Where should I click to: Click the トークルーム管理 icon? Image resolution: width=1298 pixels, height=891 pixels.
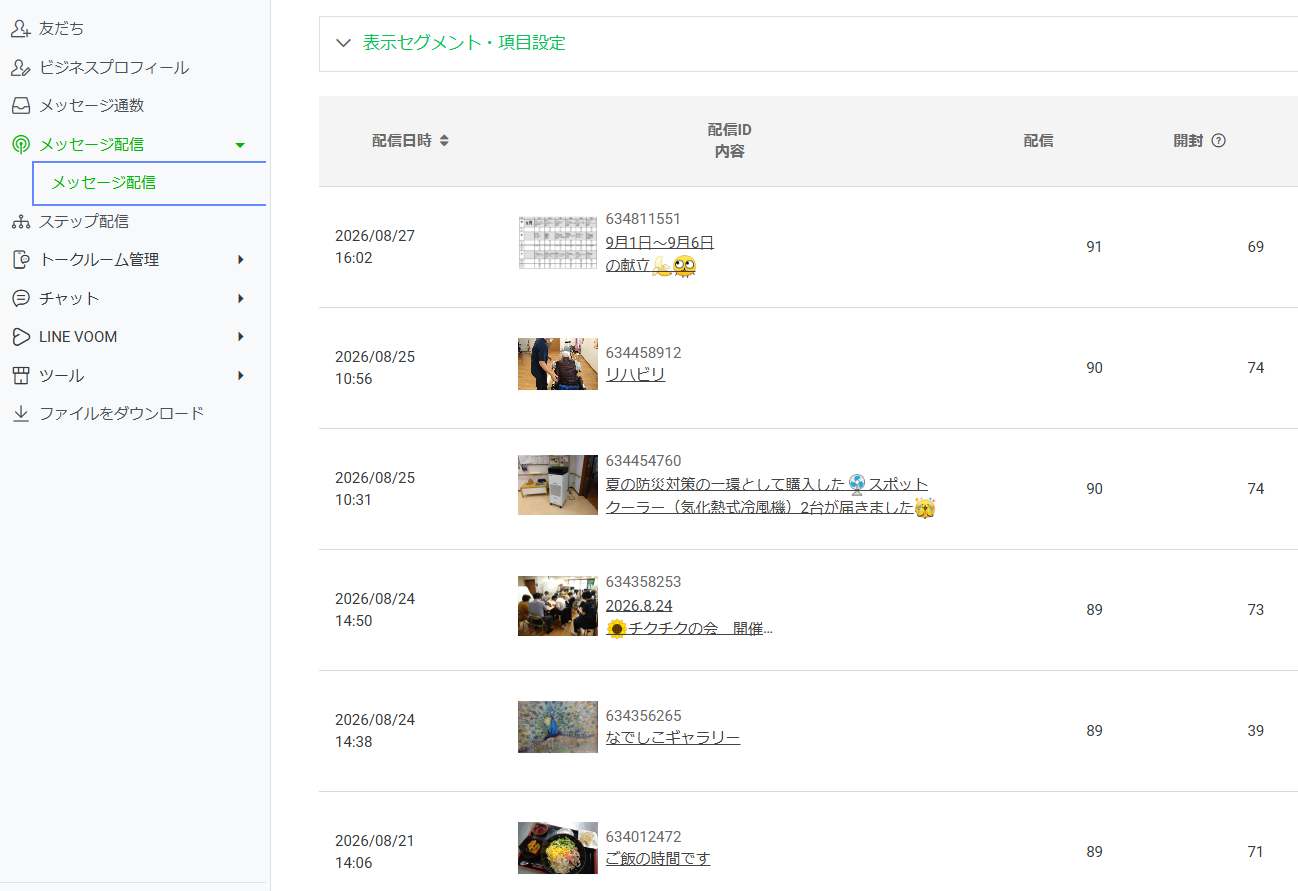point(20,260)
